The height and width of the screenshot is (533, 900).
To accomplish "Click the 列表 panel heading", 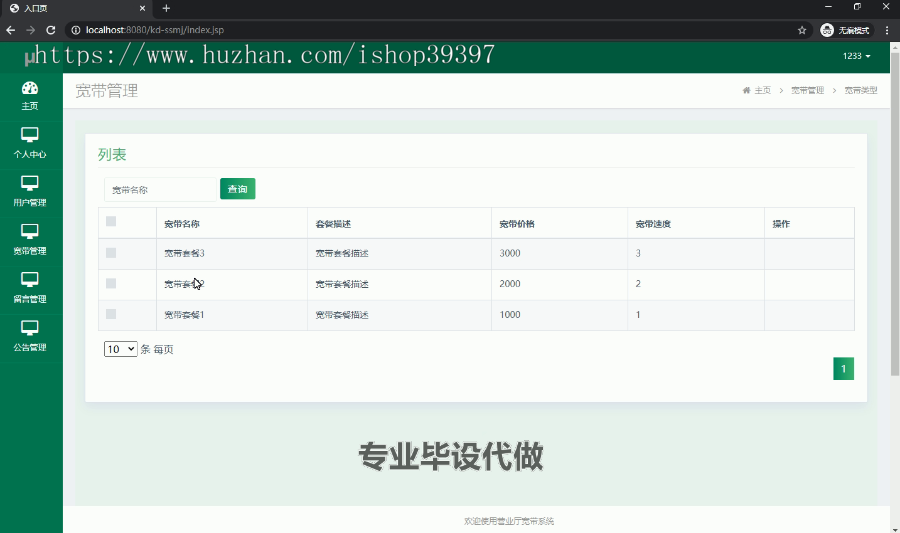I will tap(112, 154).
